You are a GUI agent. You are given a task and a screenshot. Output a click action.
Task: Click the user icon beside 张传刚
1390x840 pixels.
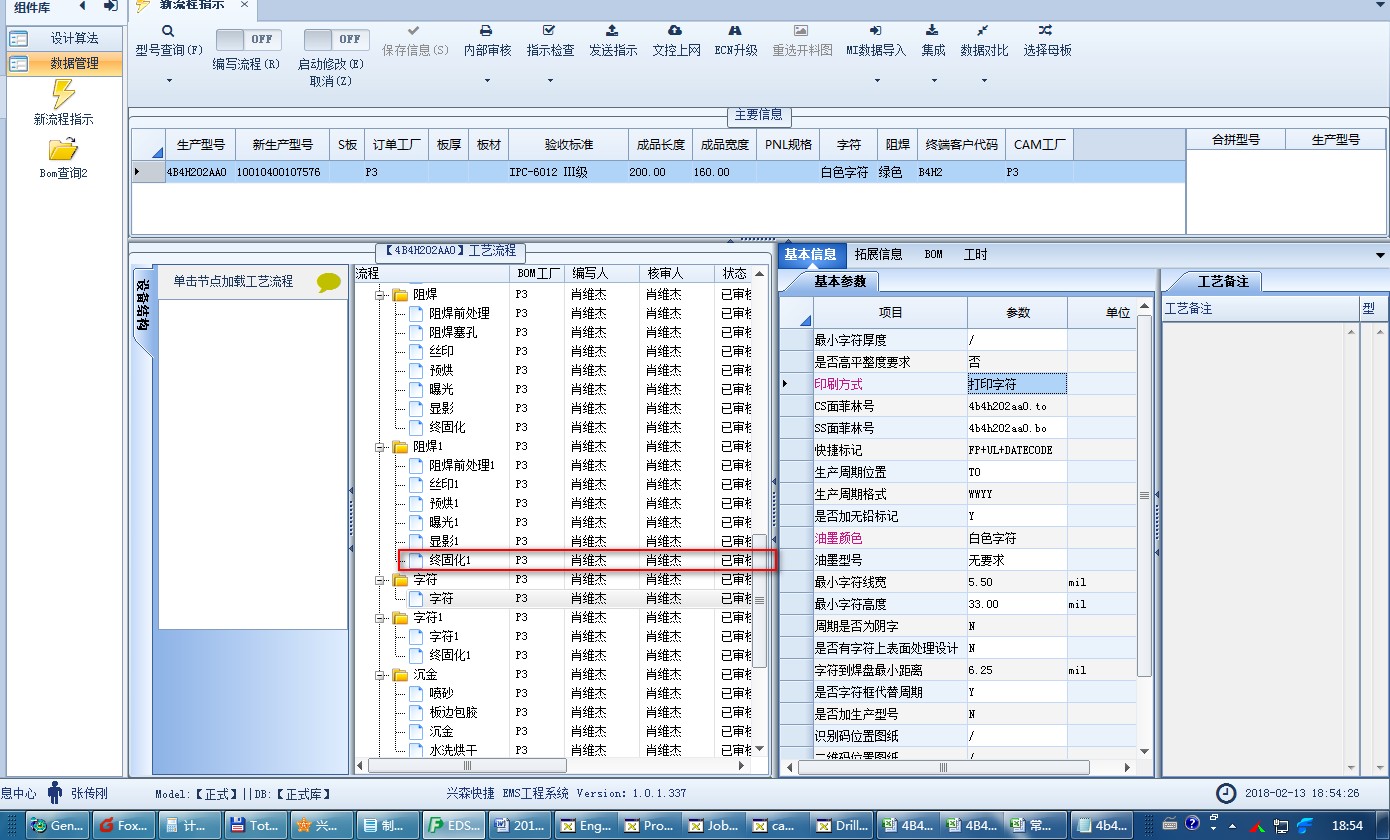(56, 792)
